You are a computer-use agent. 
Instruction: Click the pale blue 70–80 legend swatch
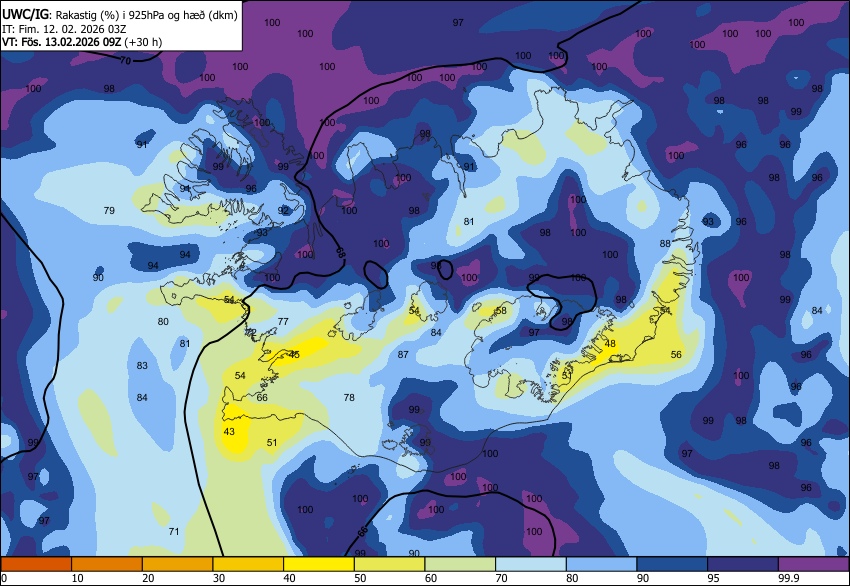click(x=531, y=564)
